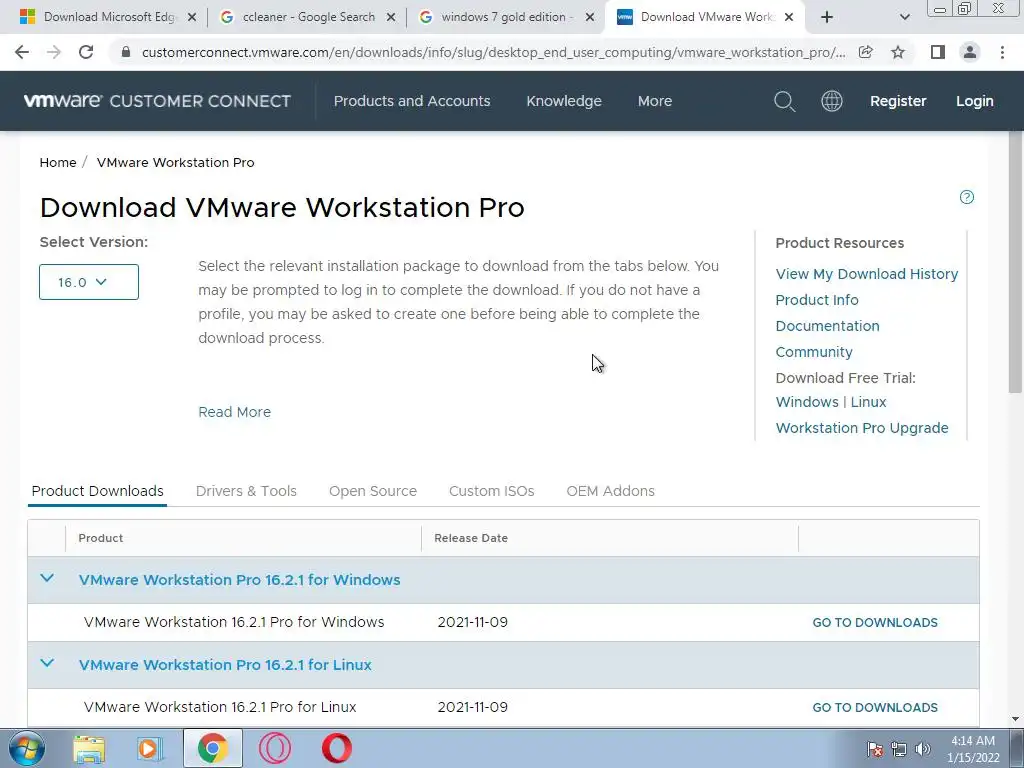Switch to the Open Source tab

373,491
